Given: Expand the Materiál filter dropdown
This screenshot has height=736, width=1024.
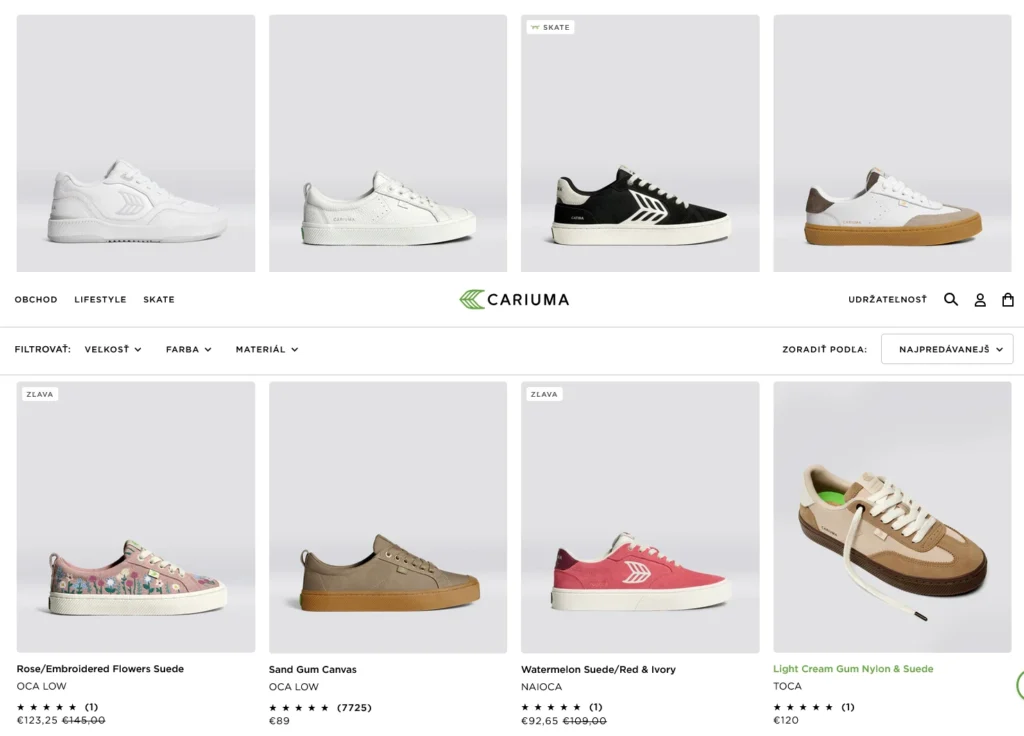Looking at the screenshot, I should [267, 349].
